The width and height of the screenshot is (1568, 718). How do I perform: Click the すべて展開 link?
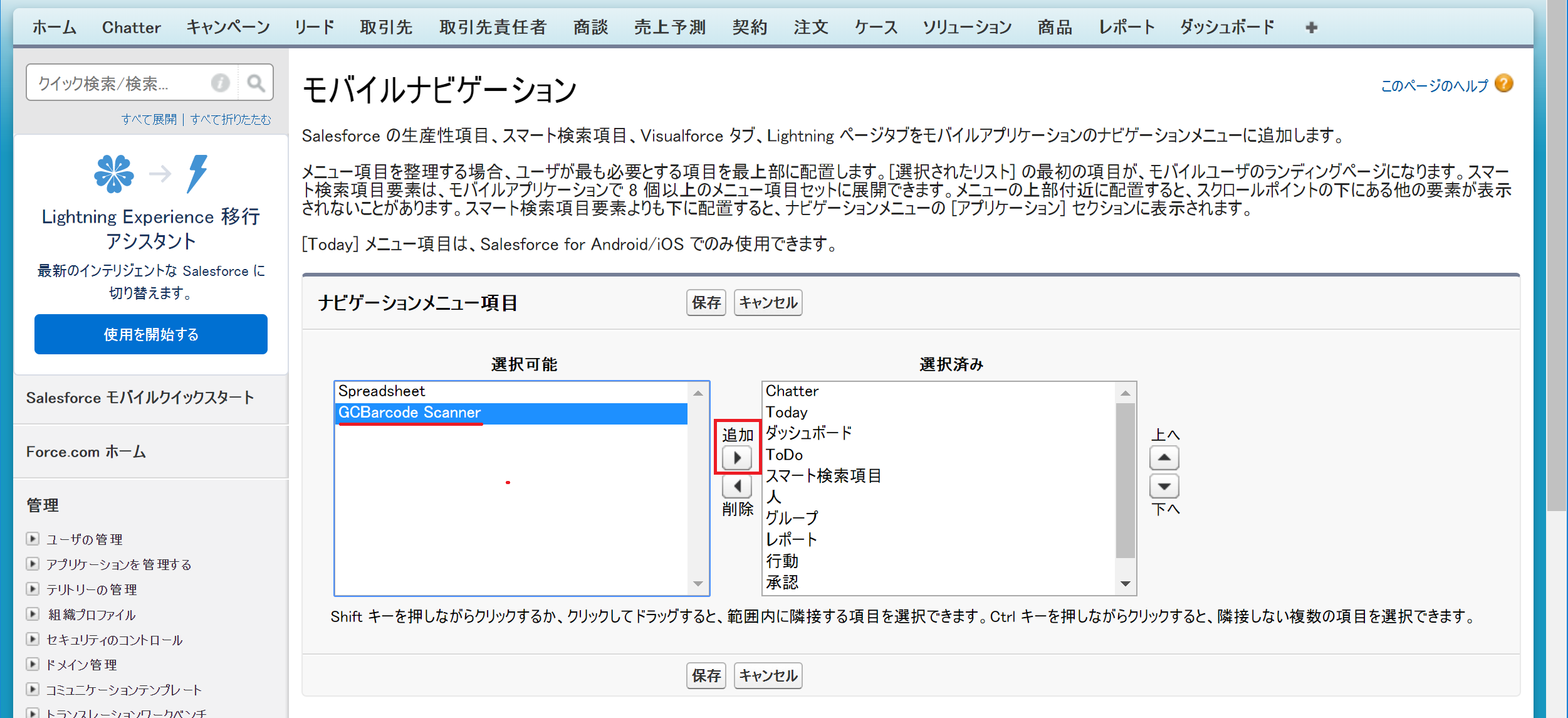pyautogui.click(x=149, y=119)
